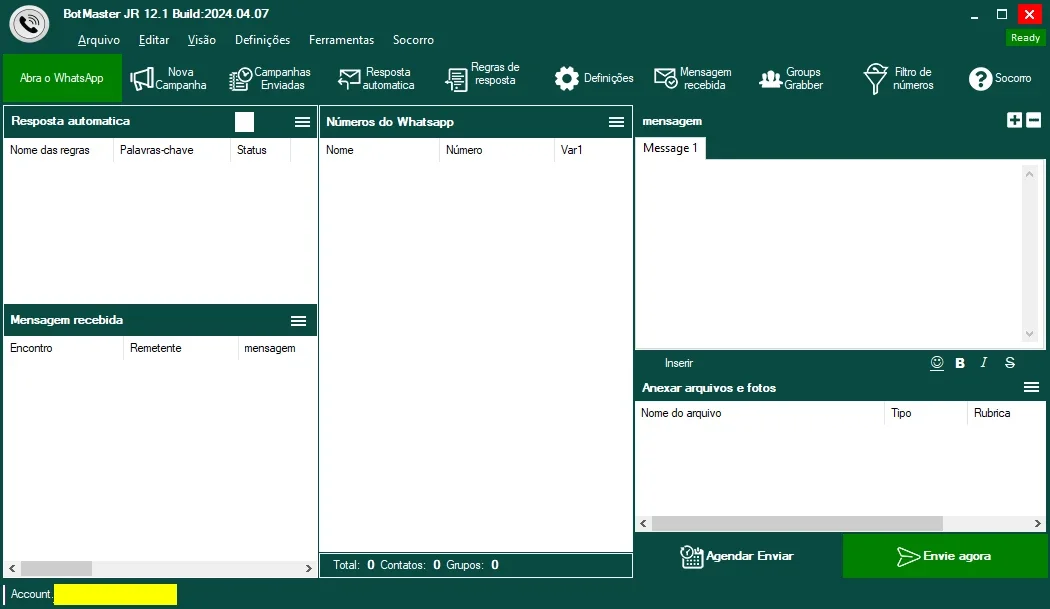Insert an emoji with the smiley icon
The image size is (1050, 609).
click(x=937, y=362)
